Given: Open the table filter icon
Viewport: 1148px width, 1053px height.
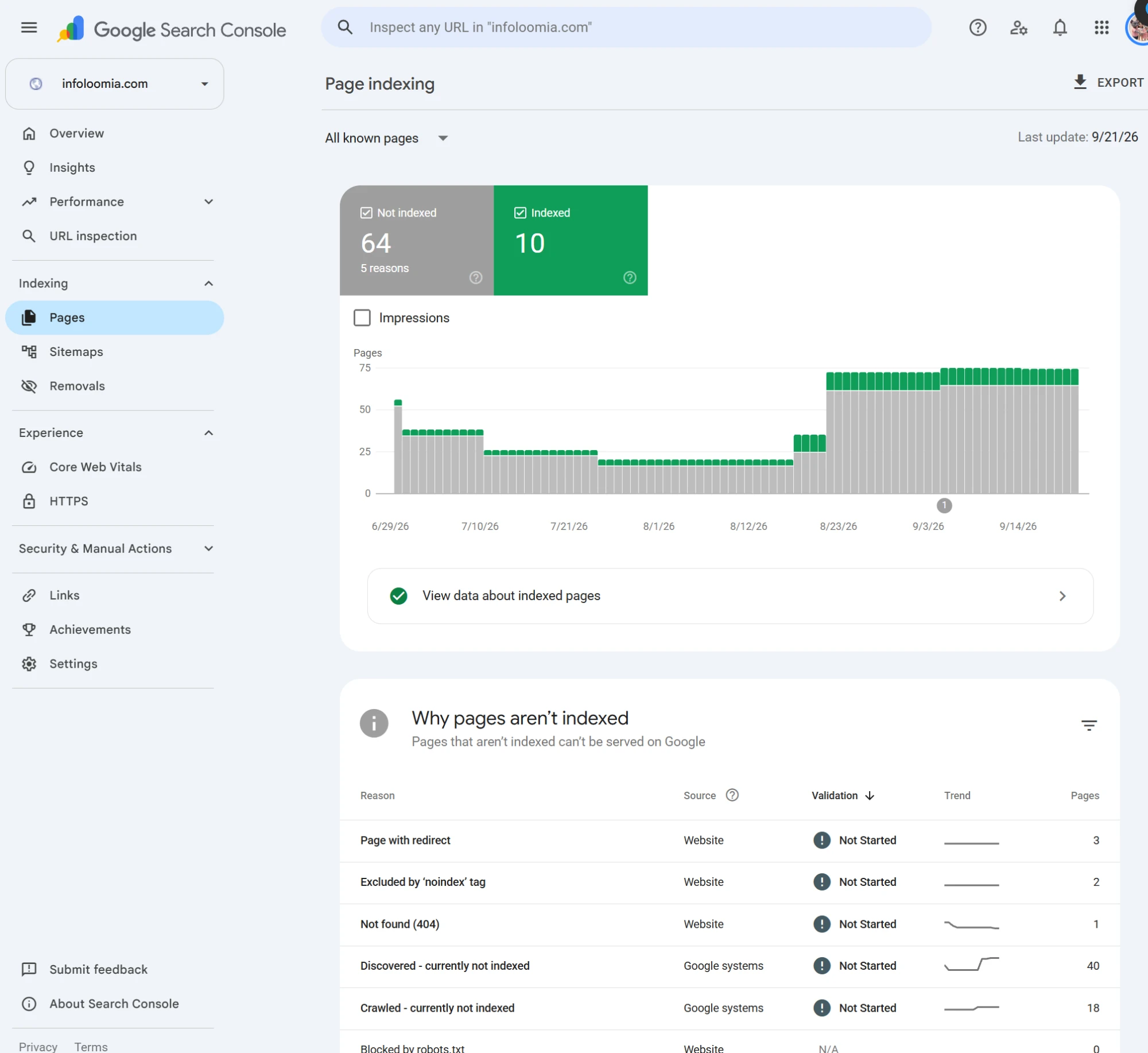Looking at the screenshot, I should (1089, 725).
